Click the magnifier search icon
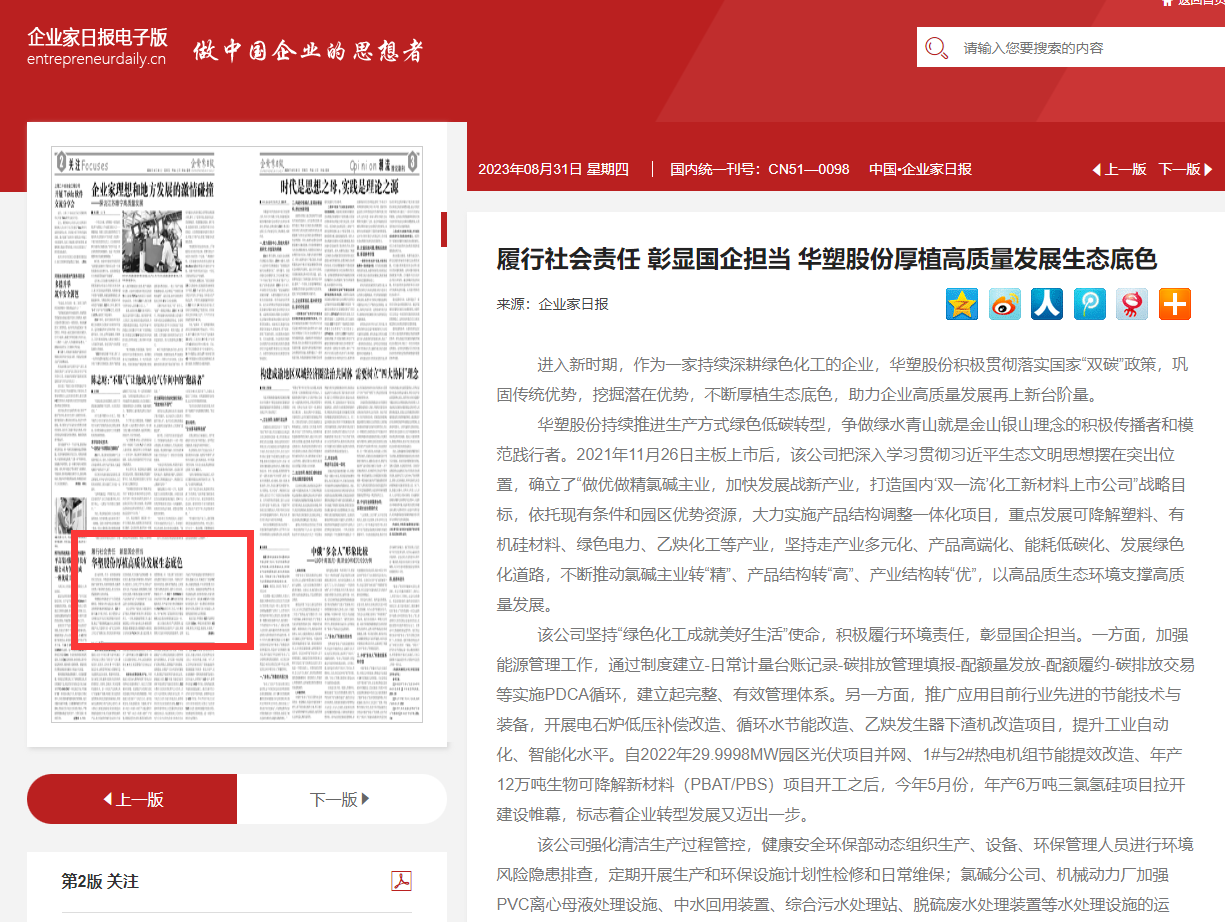Screen dimensions: 1225x922 (937, 48)
